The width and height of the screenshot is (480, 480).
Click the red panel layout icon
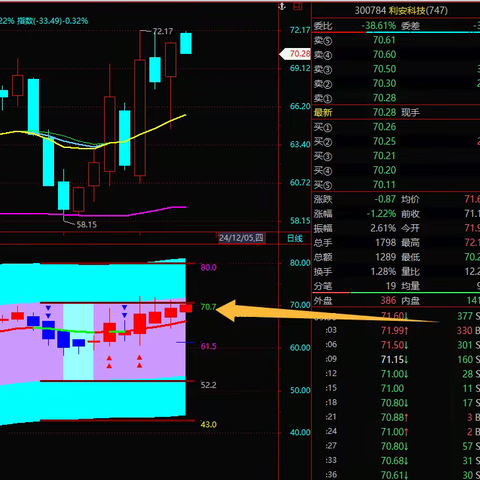point(298,6)
